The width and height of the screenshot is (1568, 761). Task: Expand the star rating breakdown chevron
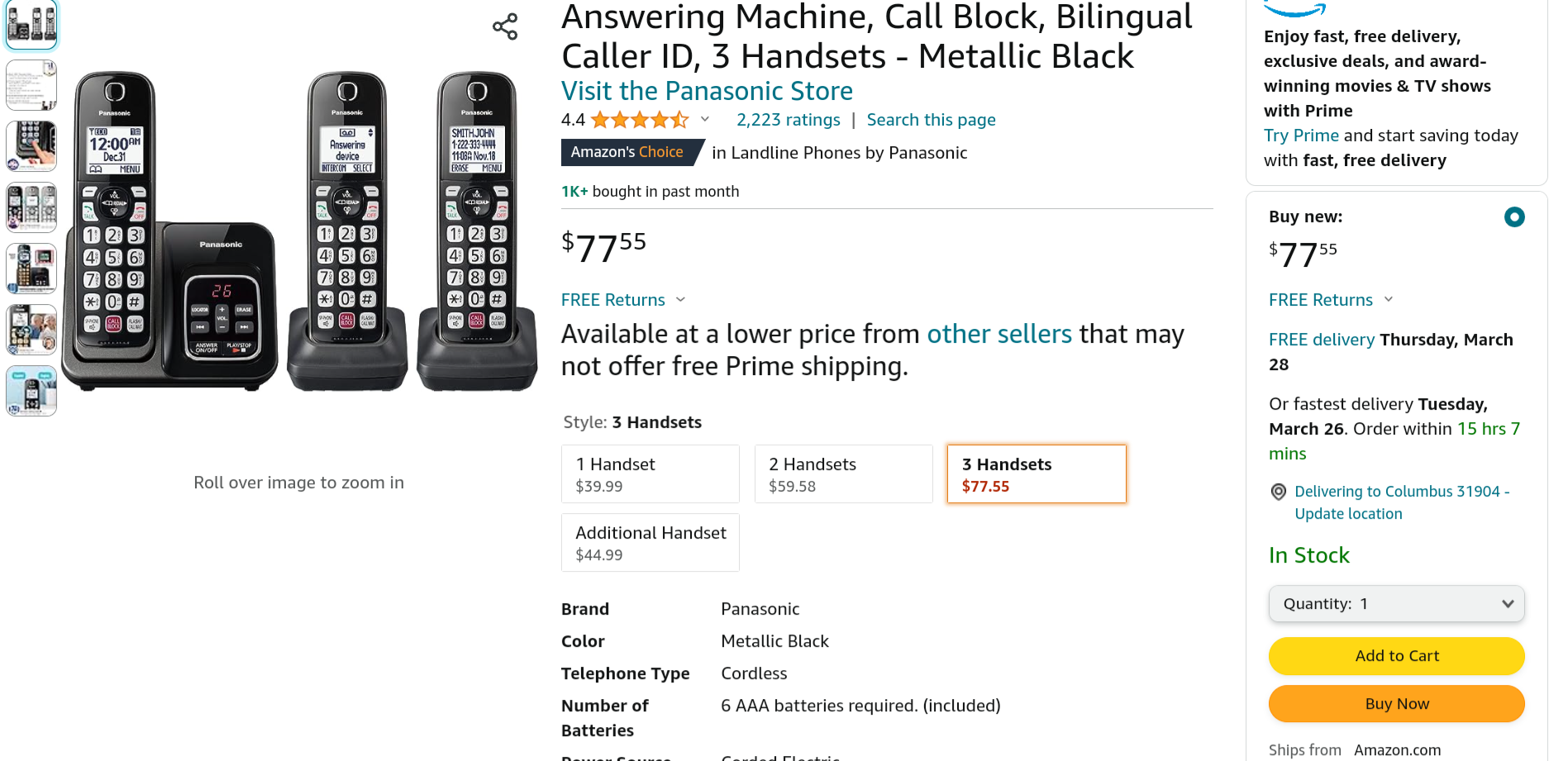click(705, 119)
